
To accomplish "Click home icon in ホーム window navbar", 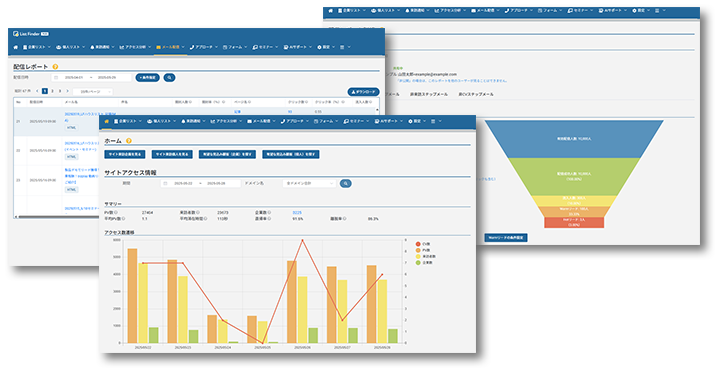I will pos(106,121).
